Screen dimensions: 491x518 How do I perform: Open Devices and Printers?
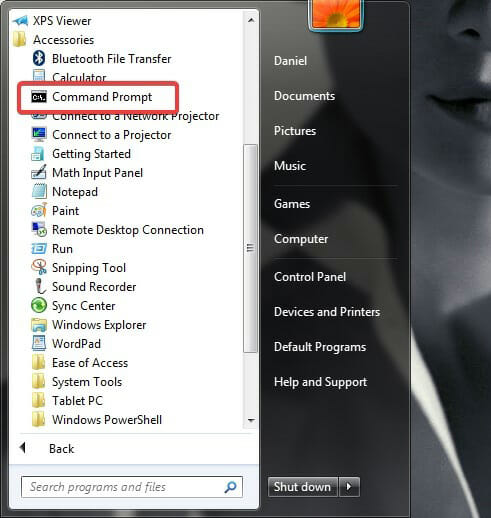click(327, 312)
